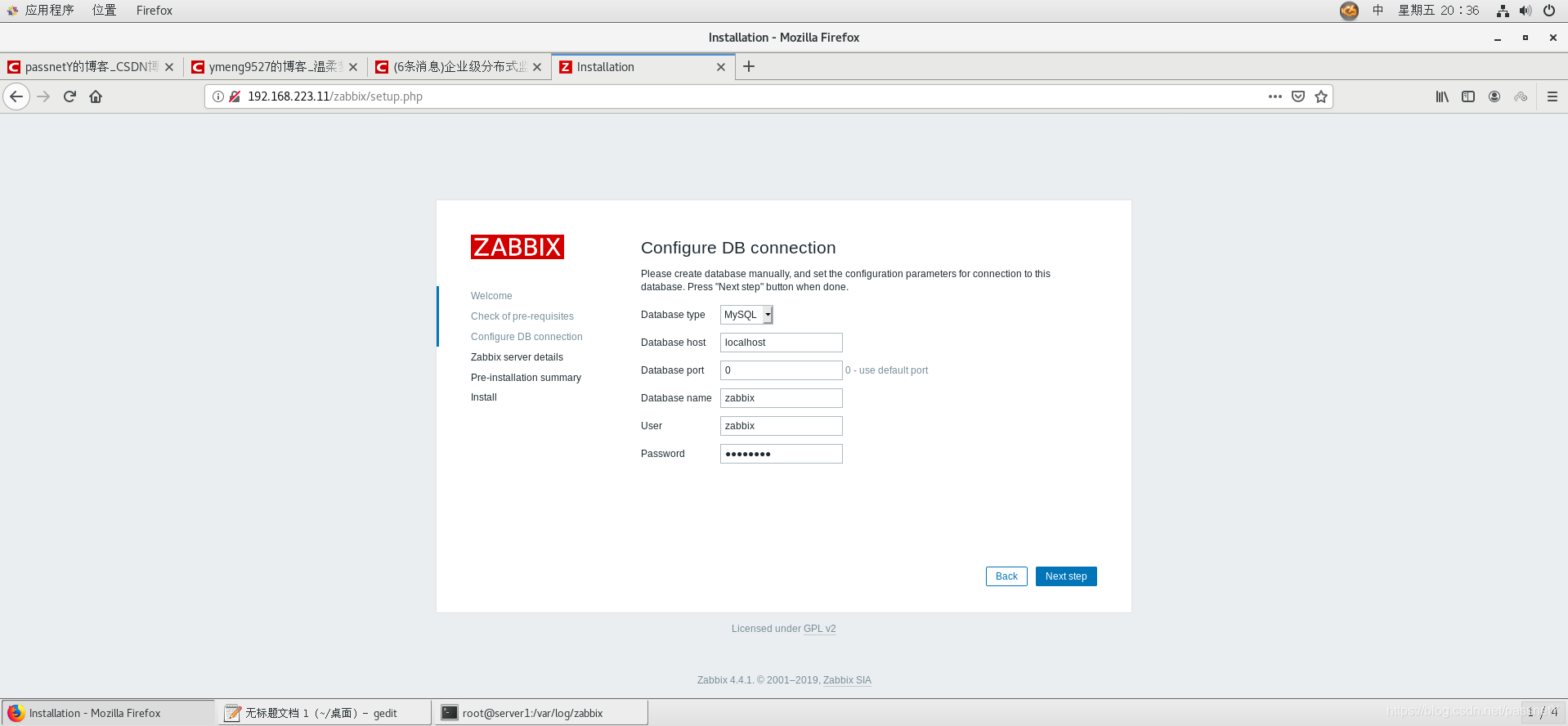Image resolution: width=1568 pixels, height=726 pixels.
Task: Click the Back button
Action: [x=1006, y=576]
